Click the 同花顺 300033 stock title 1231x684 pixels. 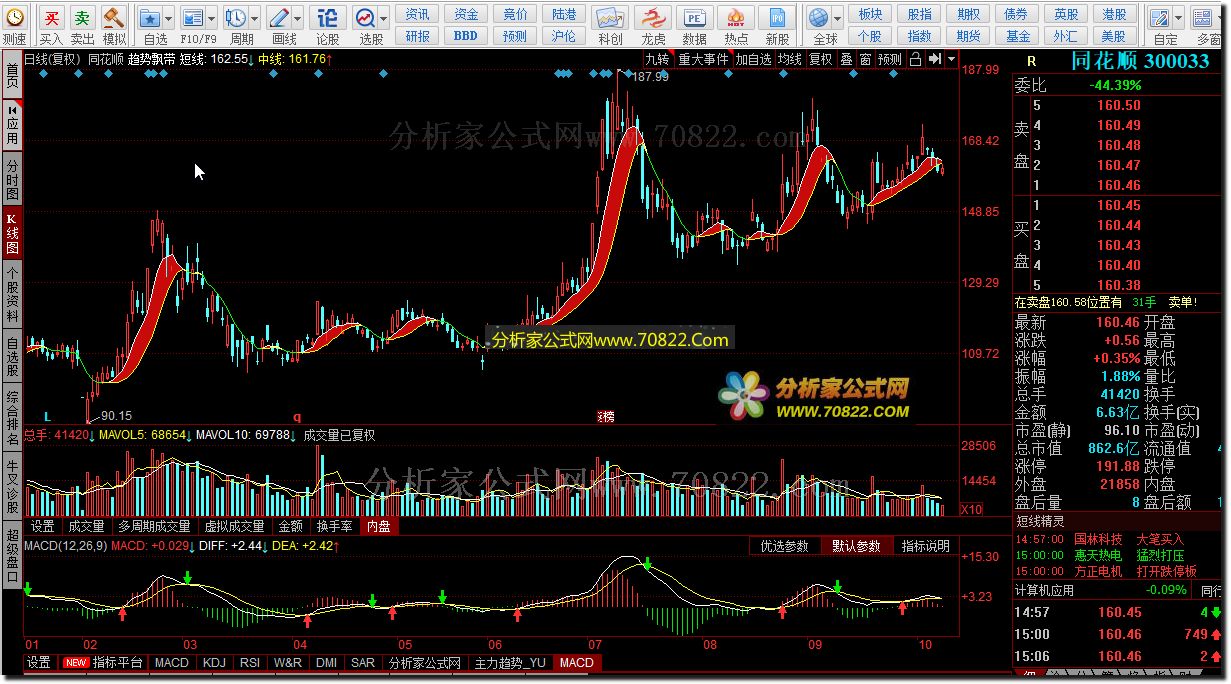tap(1140, 61)
